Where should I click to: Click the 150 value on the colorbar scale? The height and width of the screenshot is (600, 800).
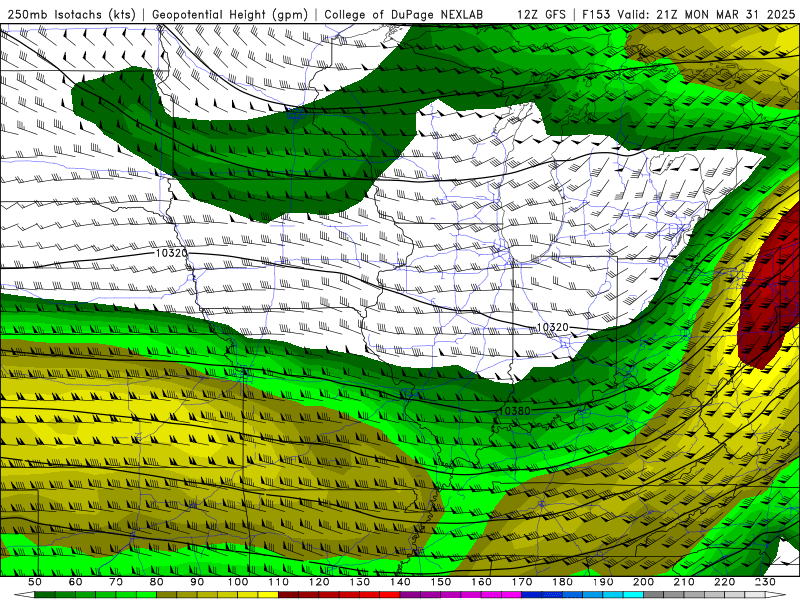[x=441, y=582]
